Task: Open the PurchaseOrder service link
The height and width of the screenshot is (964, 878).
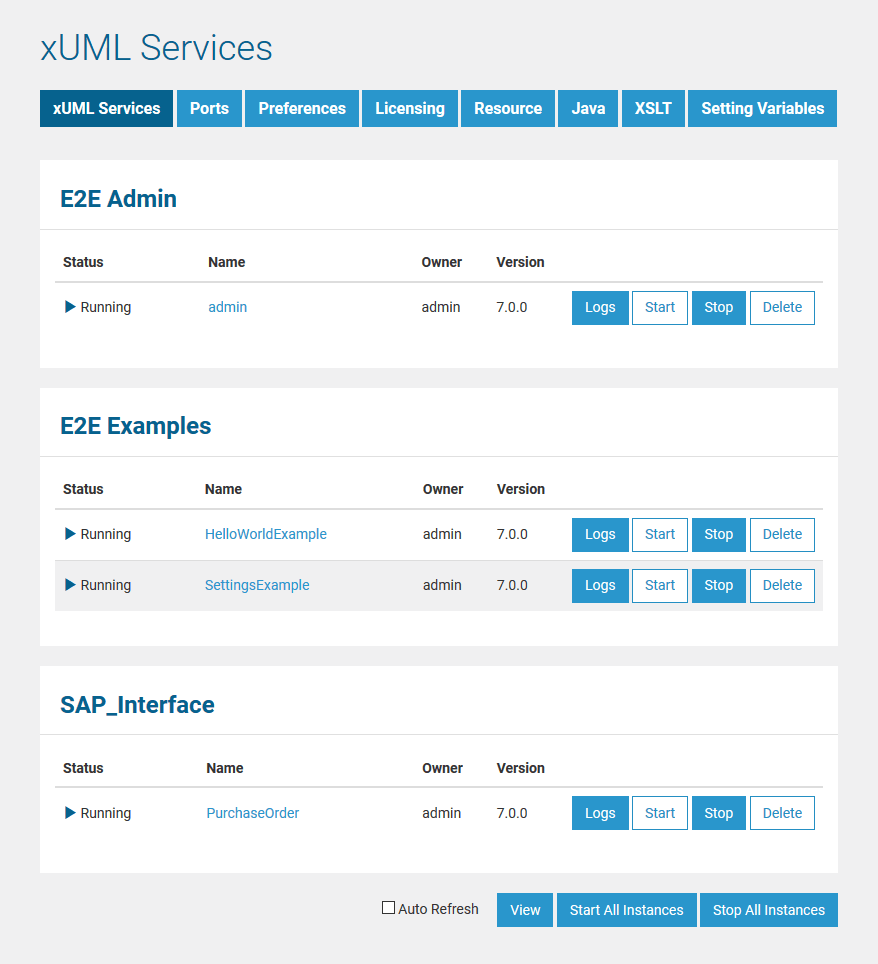Action: 252,813
